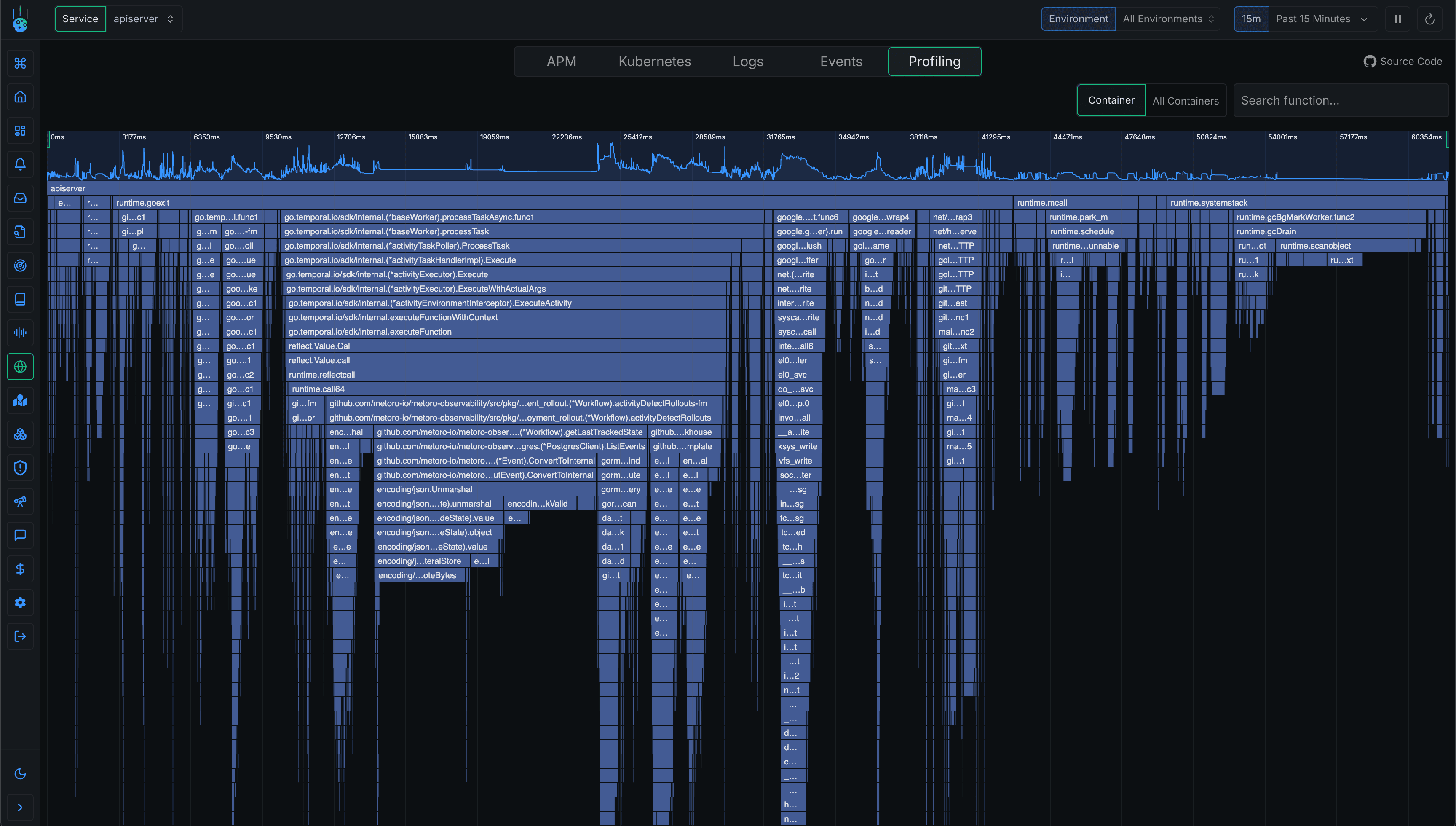Open the Logs tab

(x=747, y=61)
